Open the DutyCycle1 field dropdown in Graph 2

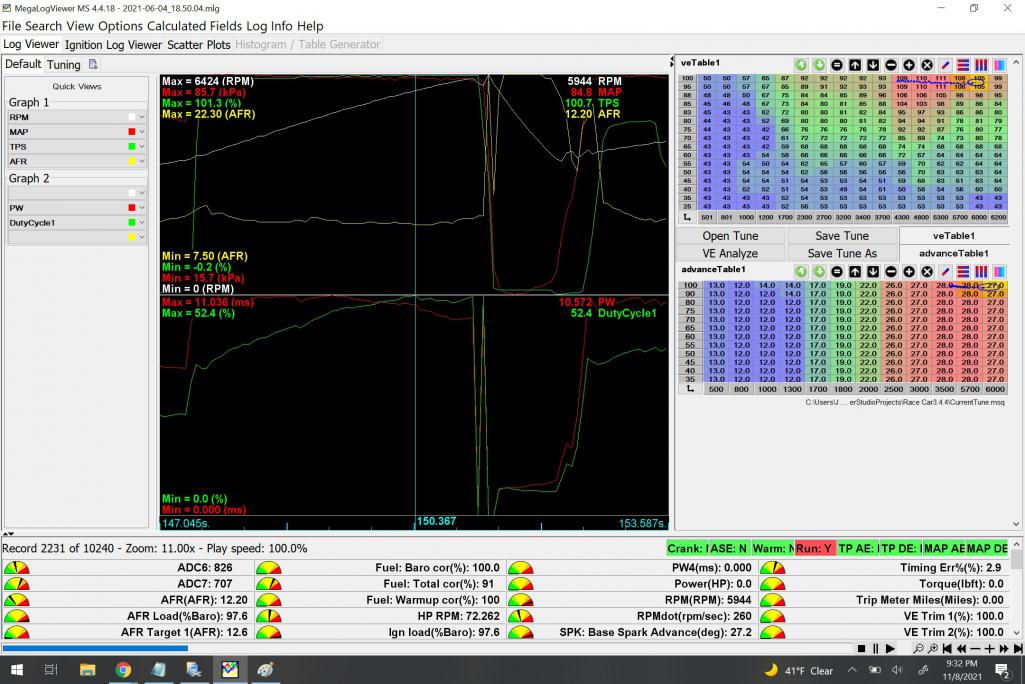coord(142,223)
